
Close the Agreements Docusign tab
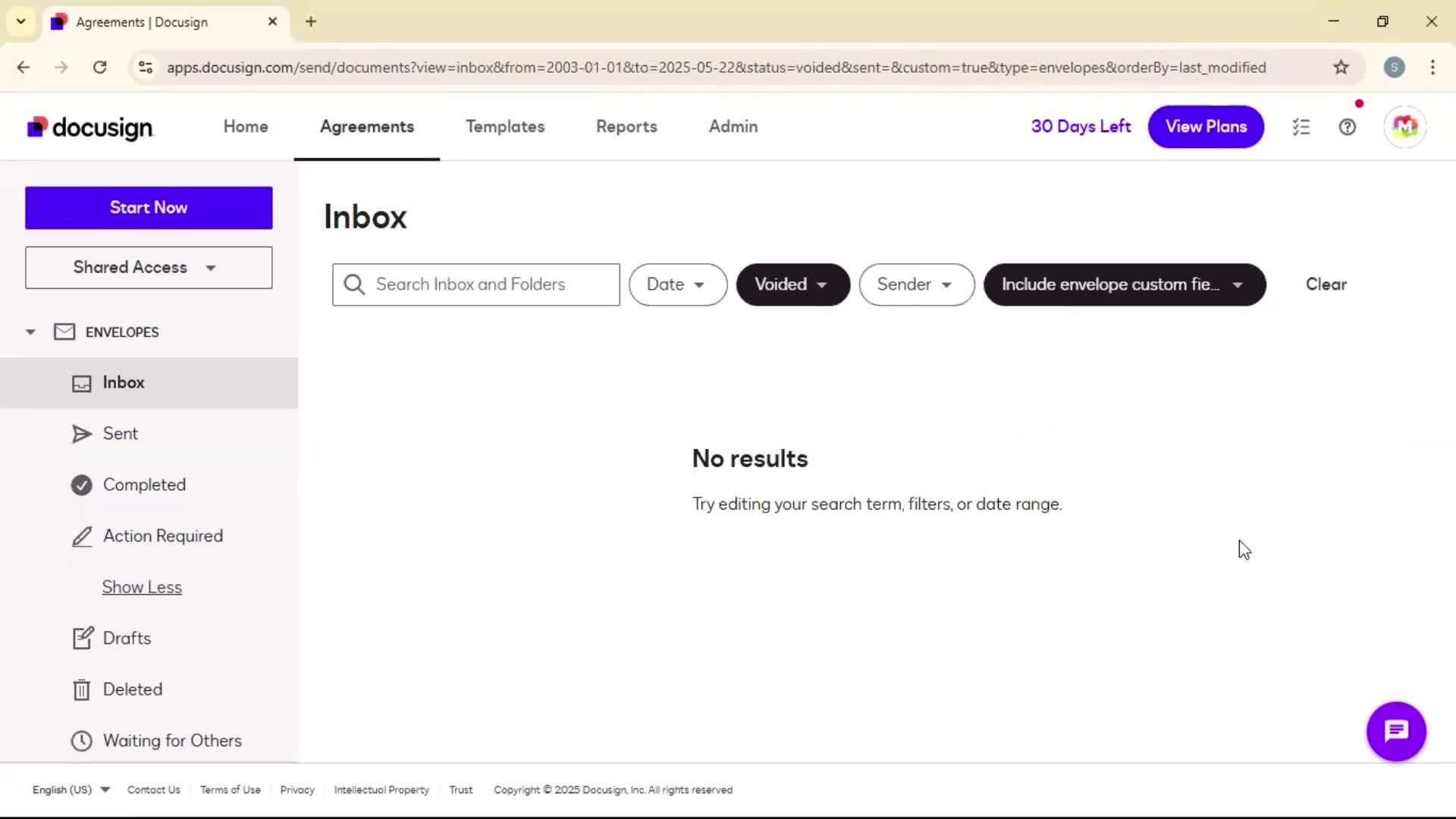(x=272, y=21)
